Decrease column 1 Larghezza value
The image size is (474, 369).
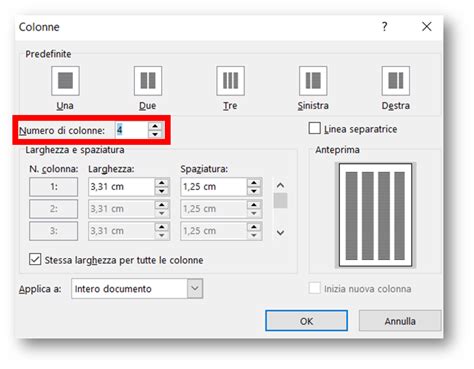162,191
